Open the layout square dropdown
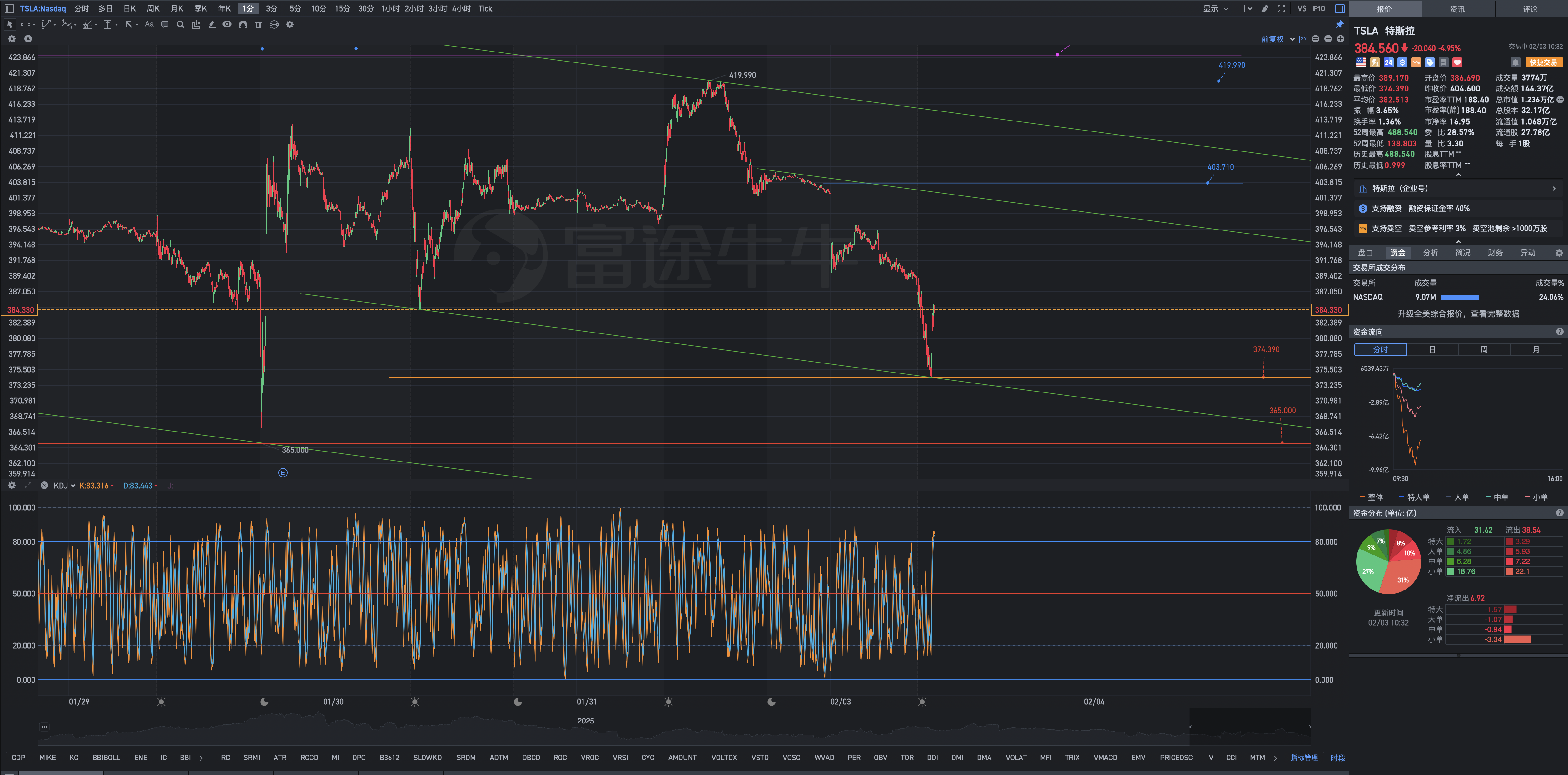Viewport: 1568px width, 775px height. pos(1245,8)
